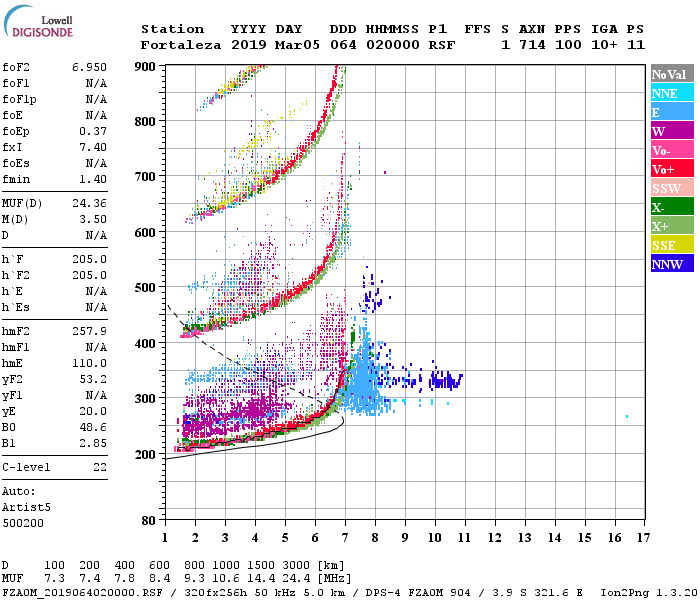This screenshot has height=600, width=700.
Task: Click the 10+ IGA header value
Action: [604, 45]
